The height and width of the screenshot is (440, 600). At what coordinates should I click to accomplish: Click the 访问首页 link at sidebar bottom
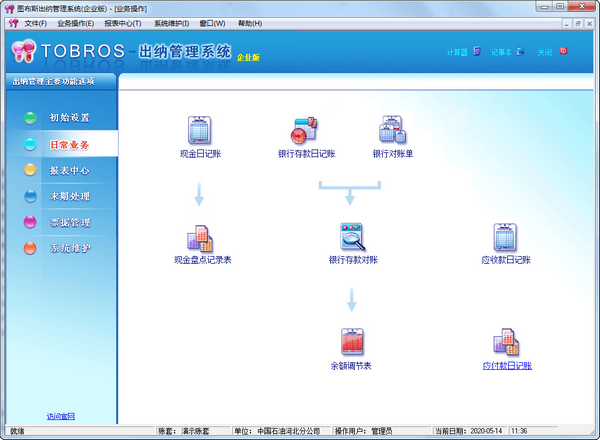point(60,415)
